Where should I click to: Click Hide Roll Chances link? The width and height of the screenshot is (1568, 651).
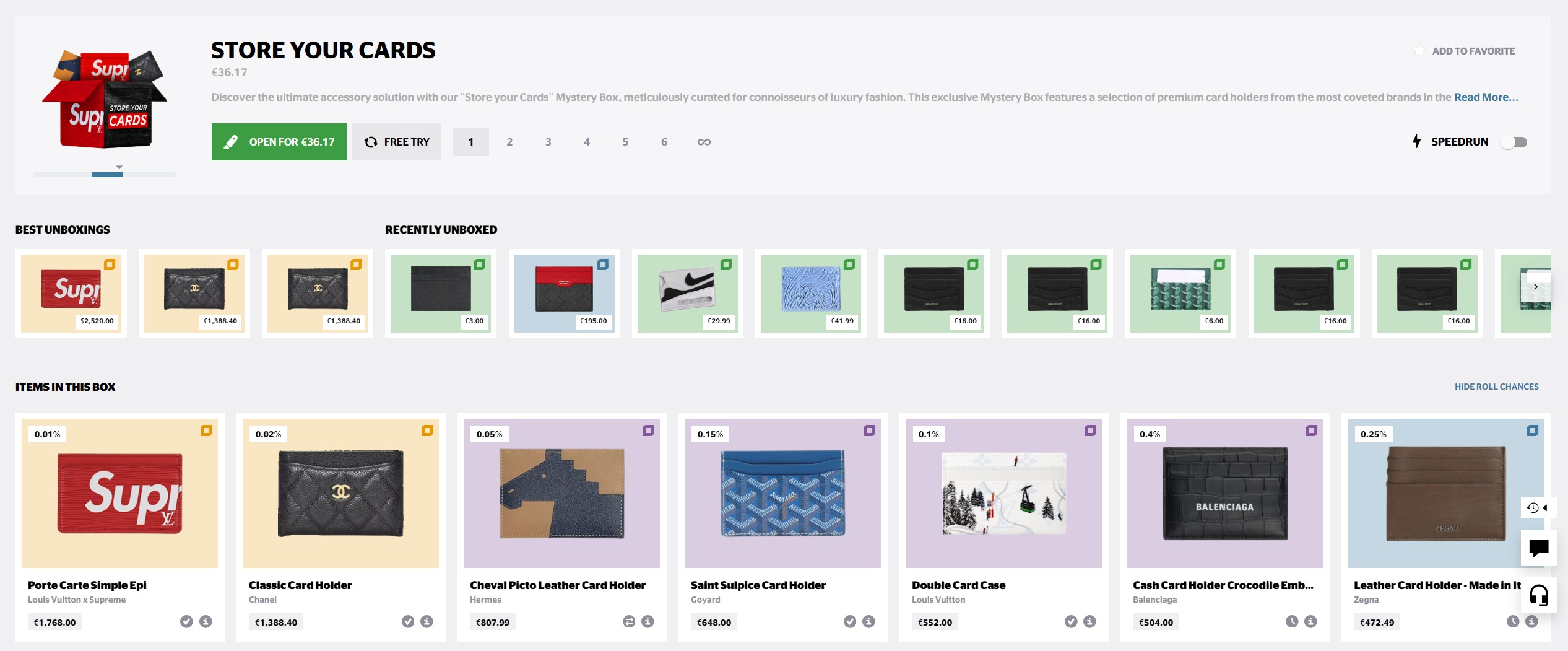click(1496, 387)
